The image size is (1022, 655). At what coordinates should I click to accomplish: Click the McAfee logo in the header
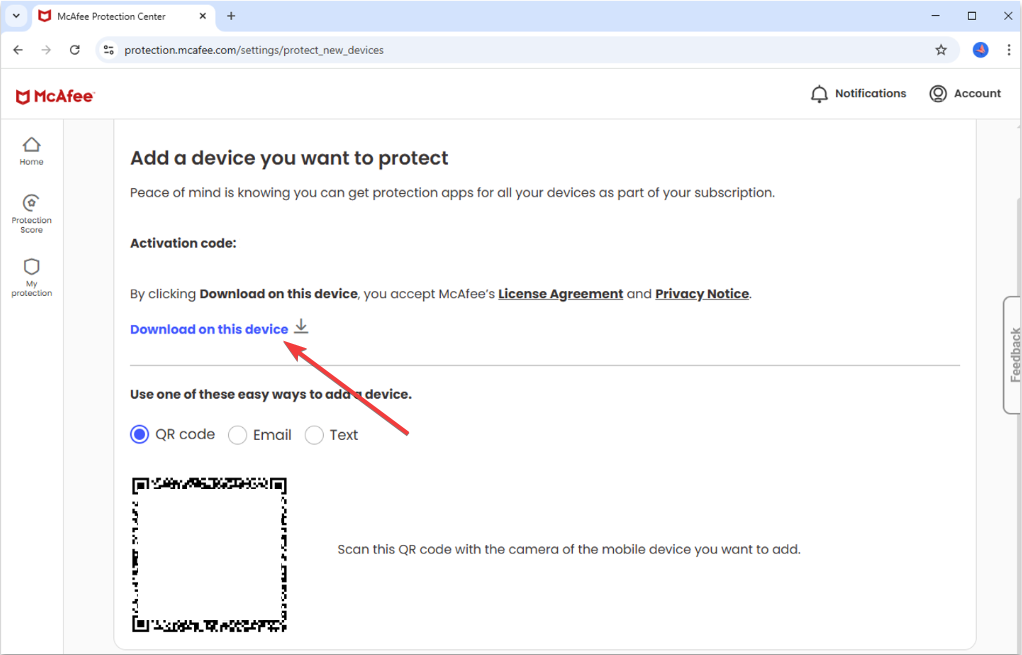click(x=55, y=96)
